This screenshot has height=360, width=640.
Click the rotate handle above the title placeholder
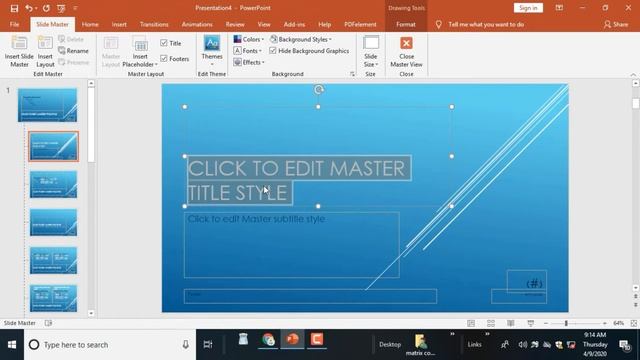(319, 89)
